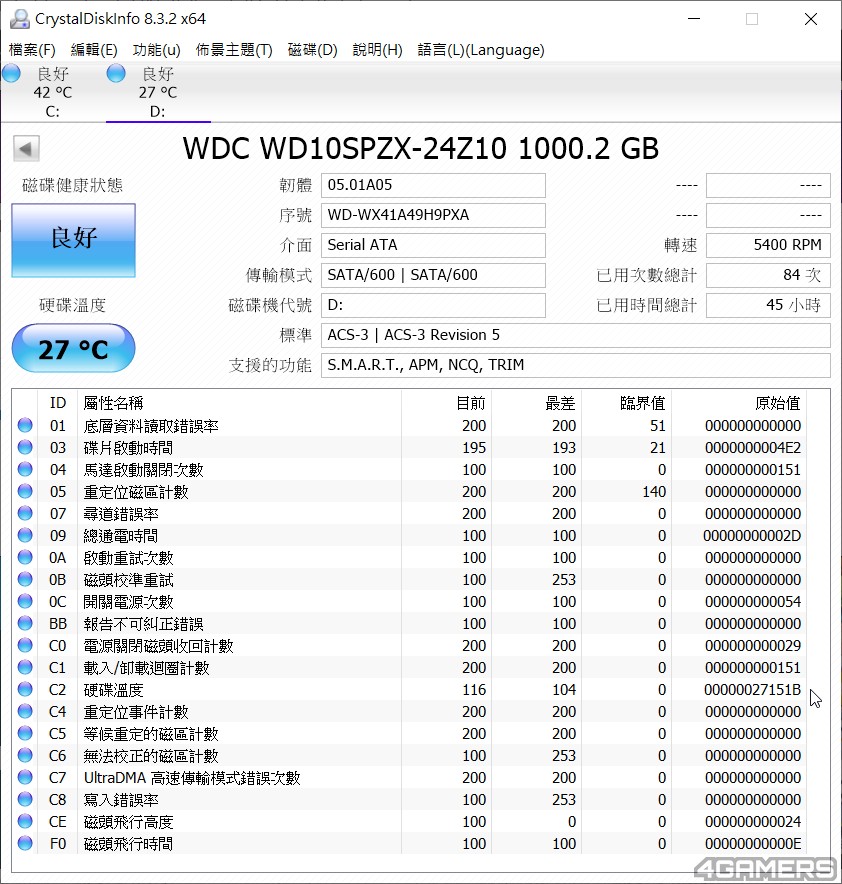Click the 原始值 column header

tap(739, 403)
